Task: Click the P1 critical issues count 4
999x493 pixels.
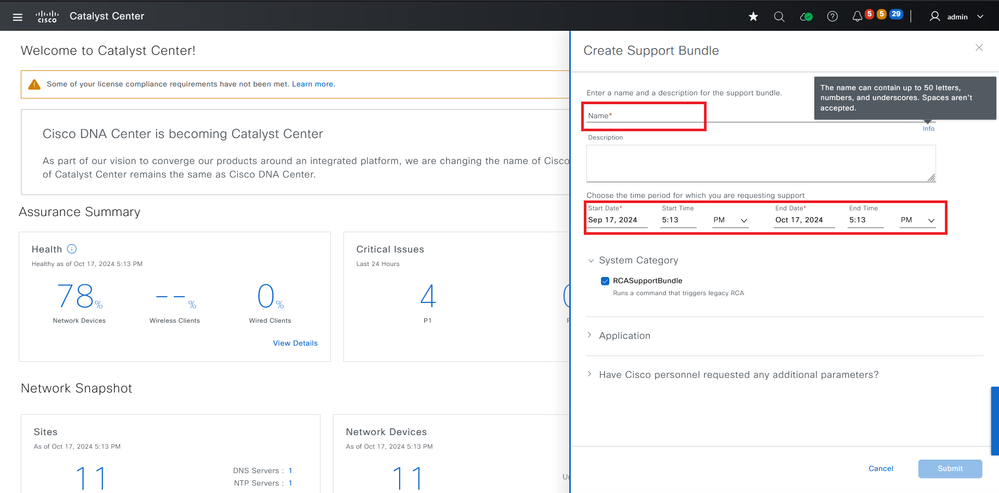Action: click(428, 296)
